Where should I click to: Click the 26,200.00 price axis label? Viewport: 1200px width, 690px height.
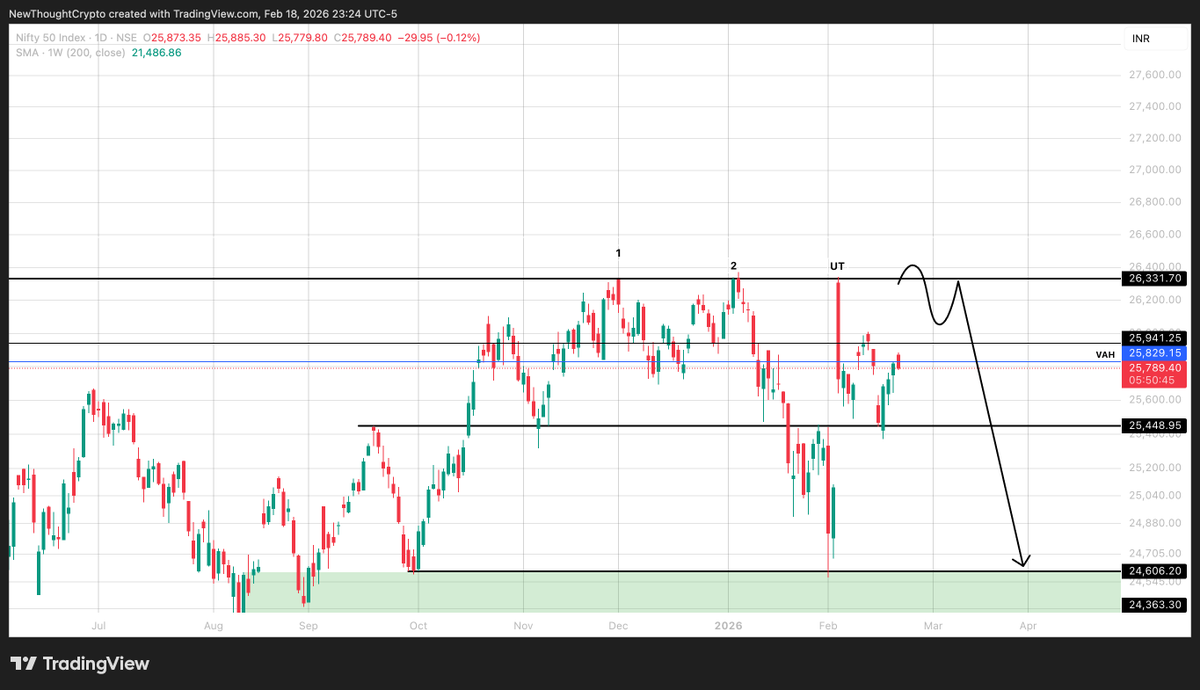tap(1155, 299)
